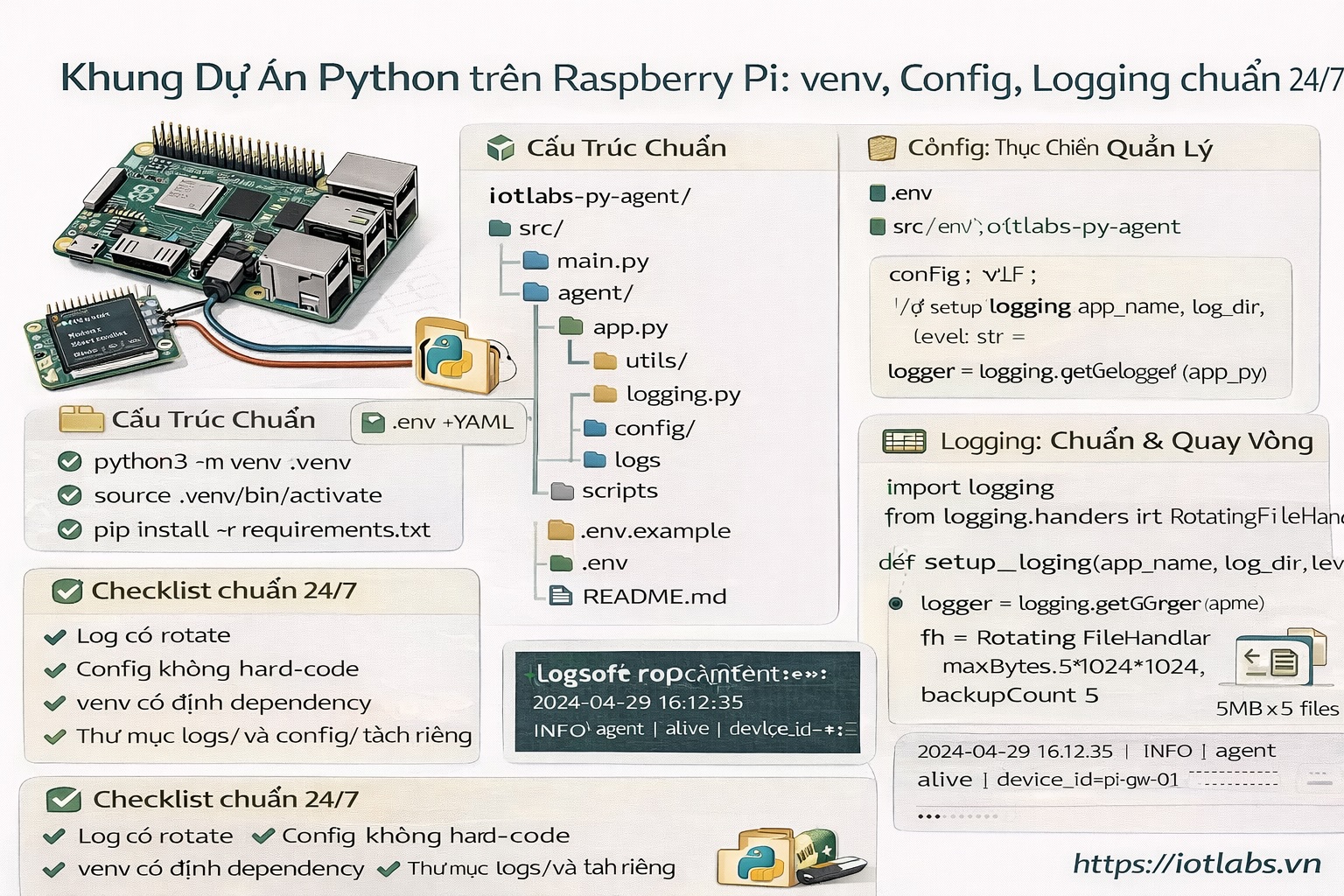Click the green cube icon by Cấu Trúc Chuẩn
1344x896 pixels.
(500, 148)
